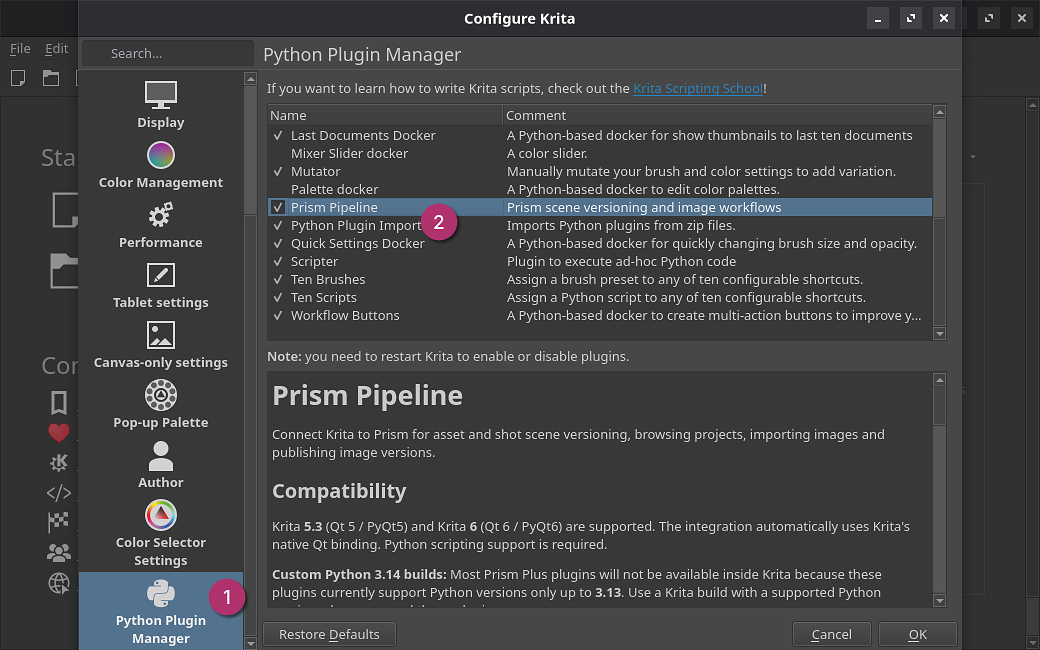
Task: Open the Edit menu in Krita
Action: [56, 48]
